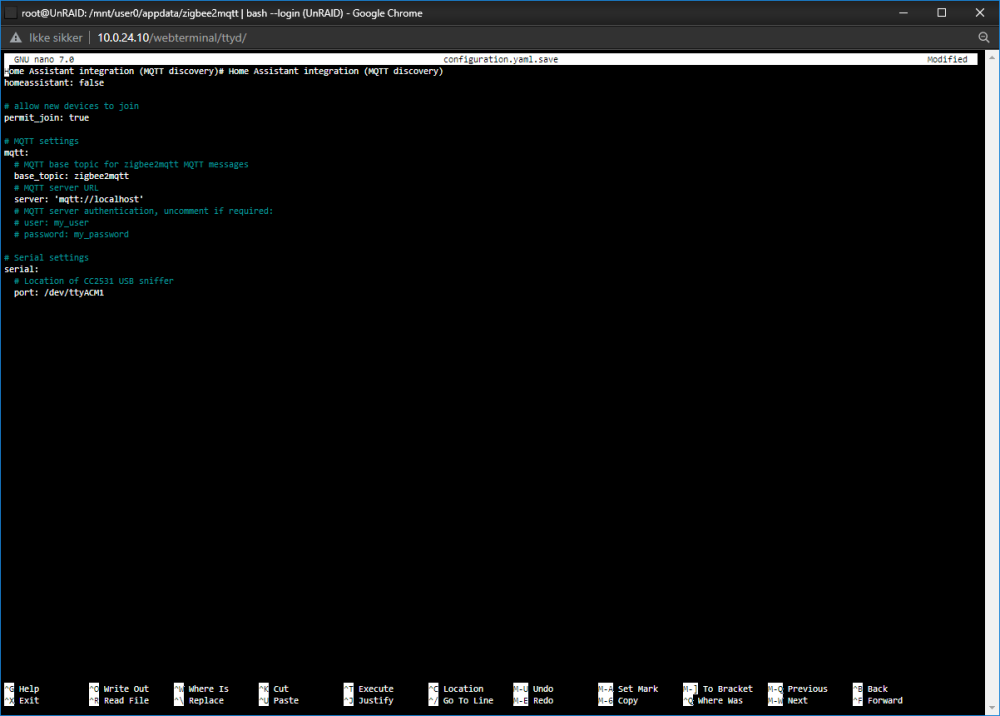Click the 'port: /dev/ttyACM1' line
Viewport: 1000px width, 716px height.
pyautogui.click(x=59, y=293)
